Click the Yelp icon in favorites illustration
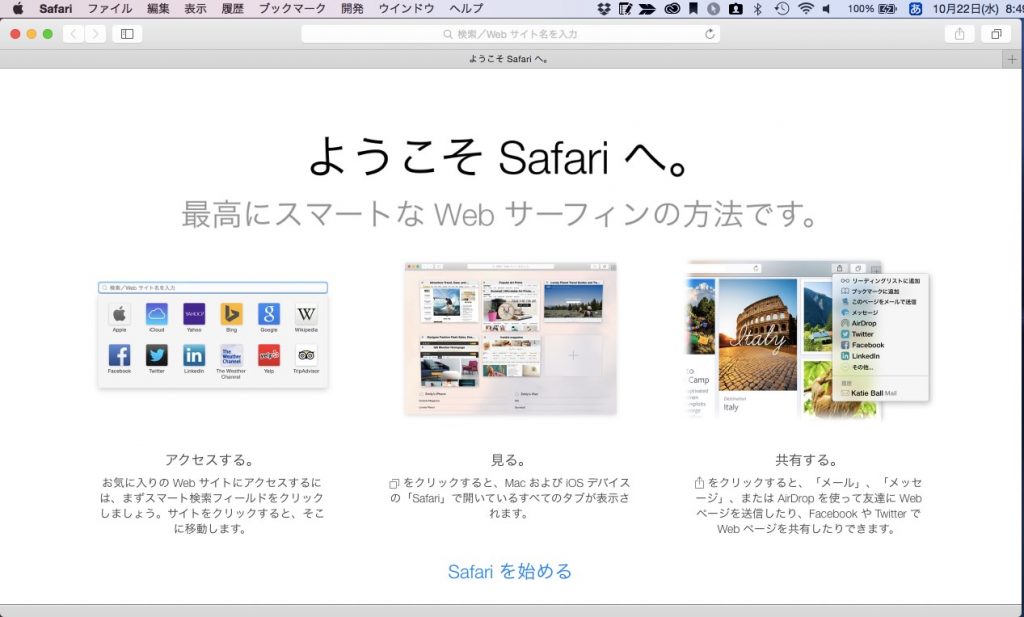This screenshot has height=617, width=1024. [268, 355]
